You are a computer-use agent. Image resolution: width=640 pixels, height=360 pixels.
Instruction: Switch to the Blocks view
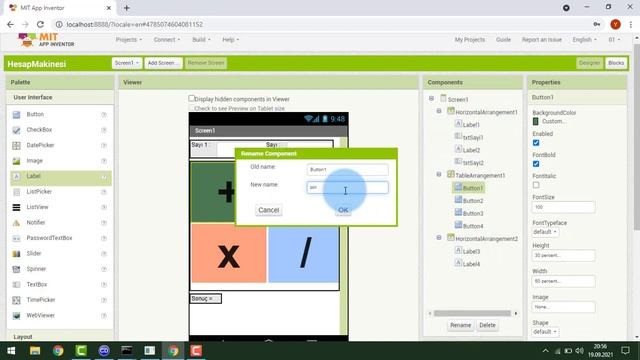pos(616,63)
